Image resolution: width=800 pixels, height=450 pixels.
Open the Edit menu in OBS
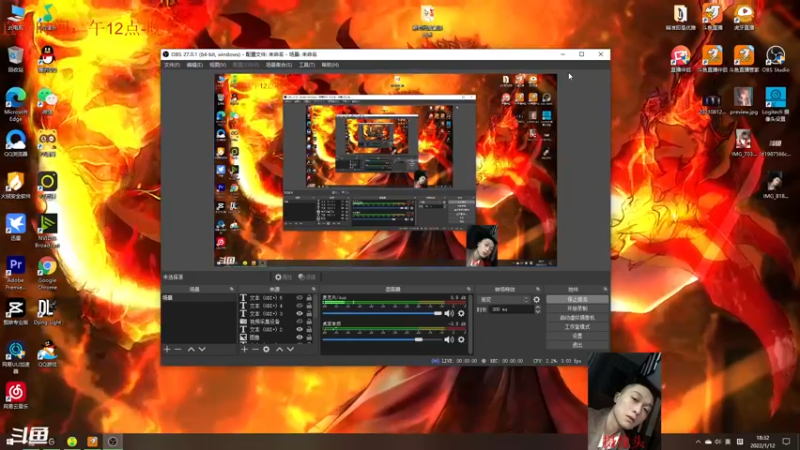coord(194,65)
